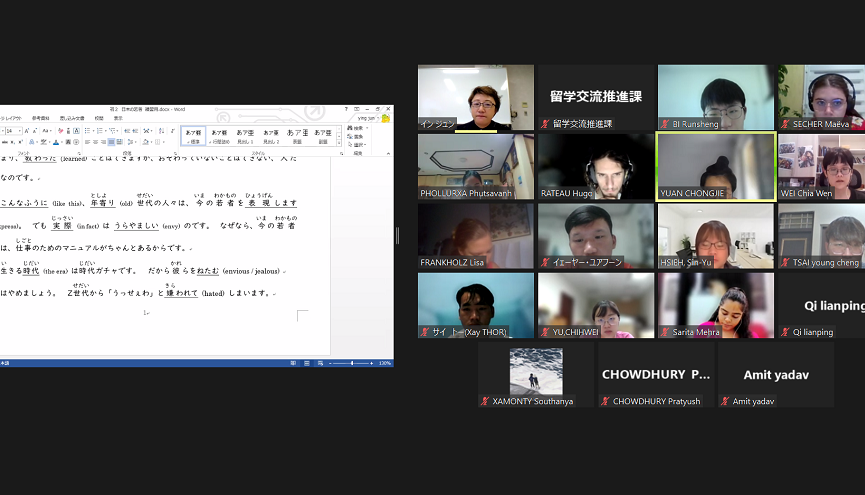Apply the 標準 normal style
Screen dimensions: 865x495
(193, 135)
